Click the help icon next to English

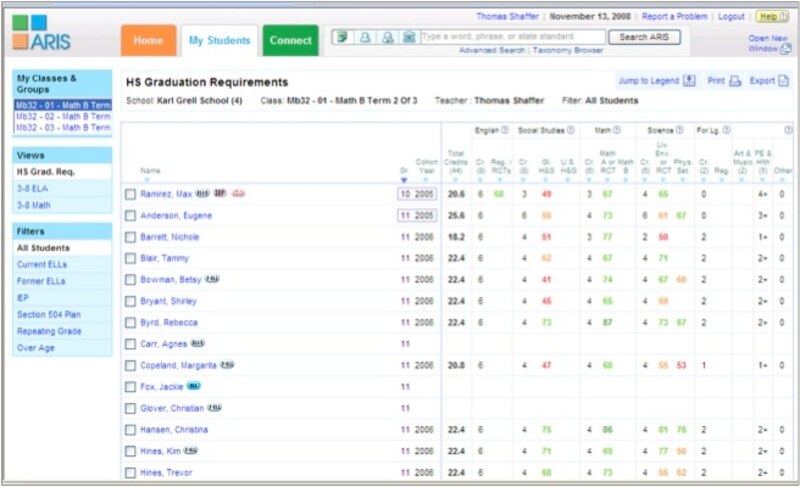(506, 130)
